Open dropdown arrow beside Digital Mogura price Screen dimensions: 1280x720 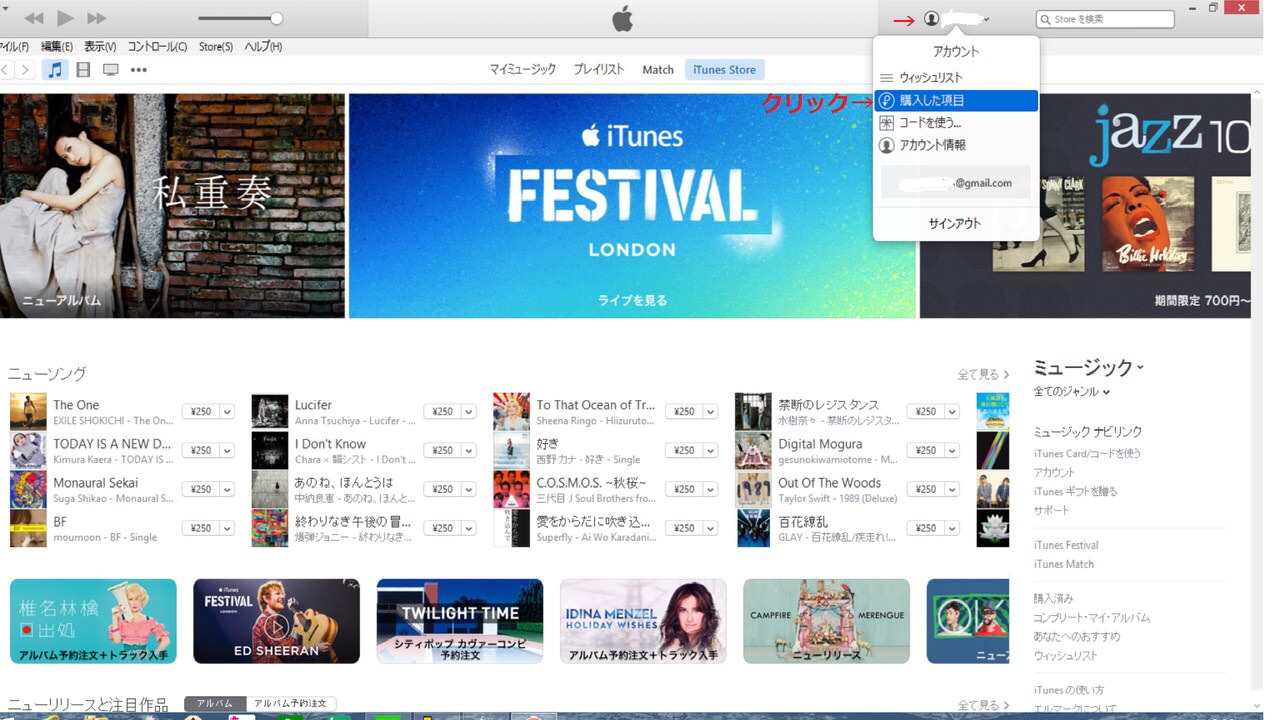(952, 451)
